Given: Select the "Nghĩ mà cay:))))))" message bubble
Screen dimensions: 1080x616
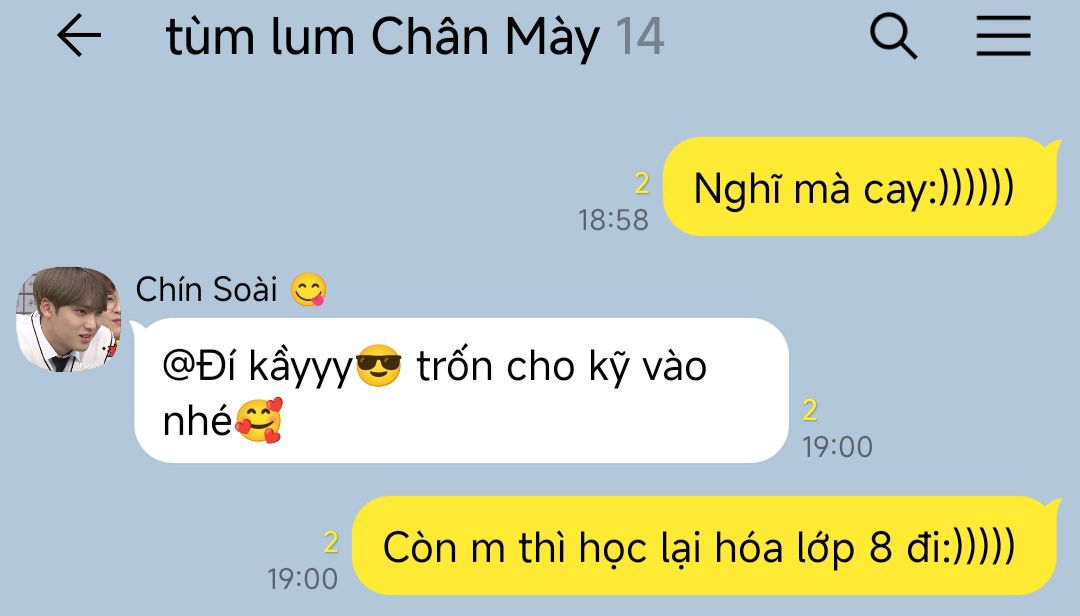Looking at the screenshot, I should click(859, 187).
